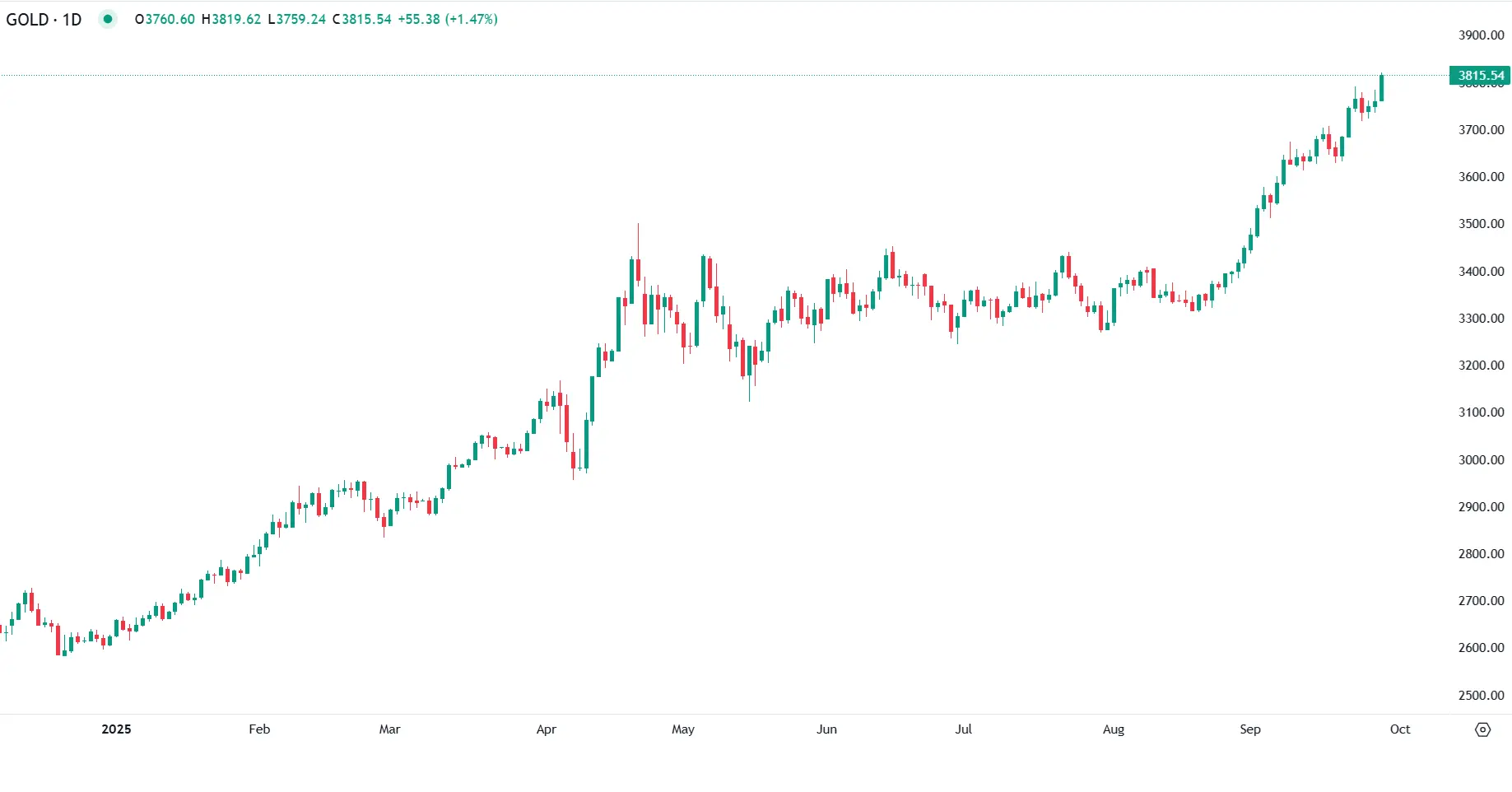1512x792 pixels.
Task: Click the Oct label on time axis
Action: click(x=1399, y=729)
